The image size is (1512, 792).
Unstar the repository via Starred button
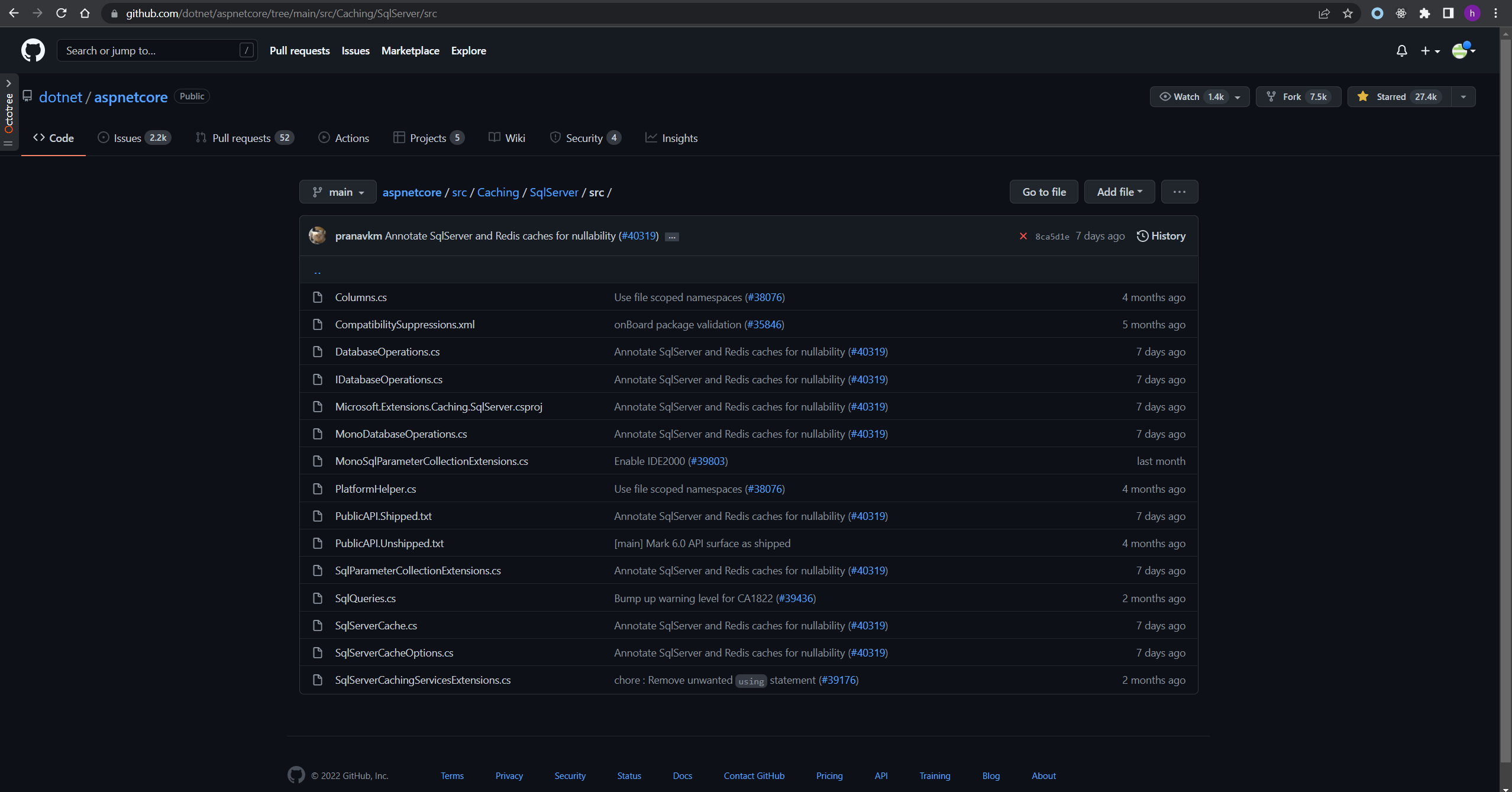pos(1399,96)
